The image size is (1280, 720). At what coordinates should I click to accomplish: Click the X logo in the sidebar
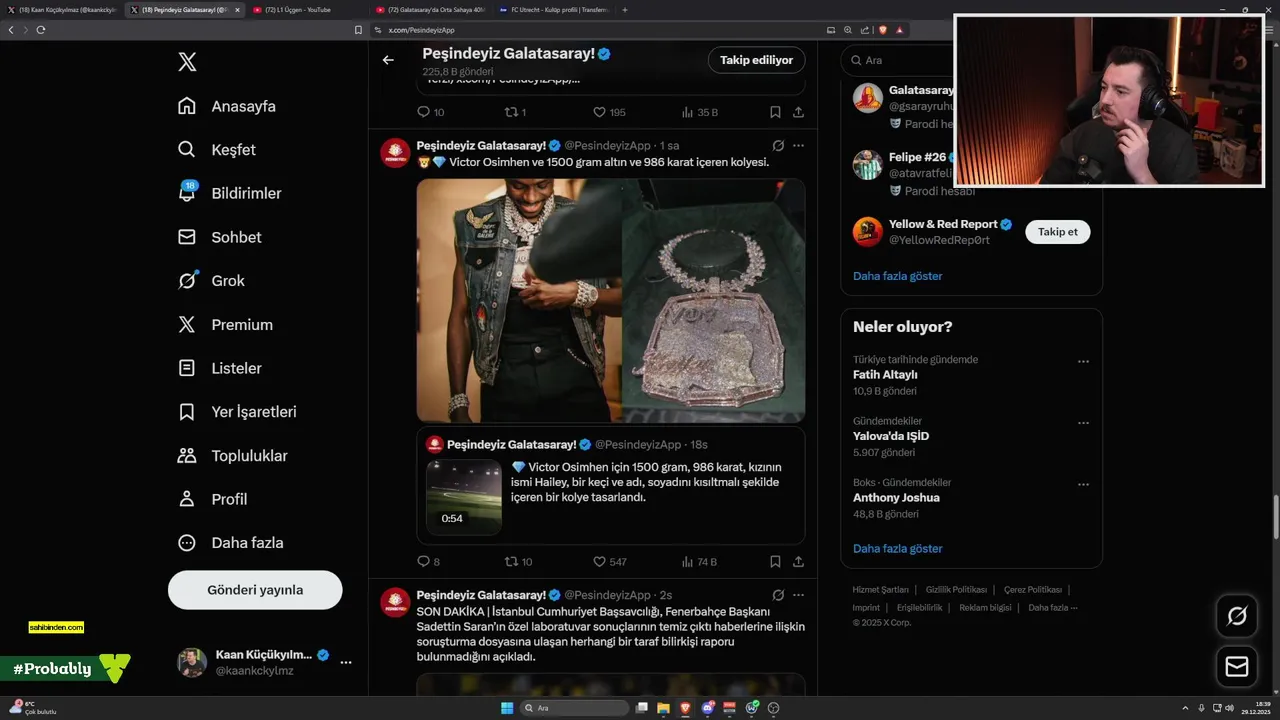[187, 62]
